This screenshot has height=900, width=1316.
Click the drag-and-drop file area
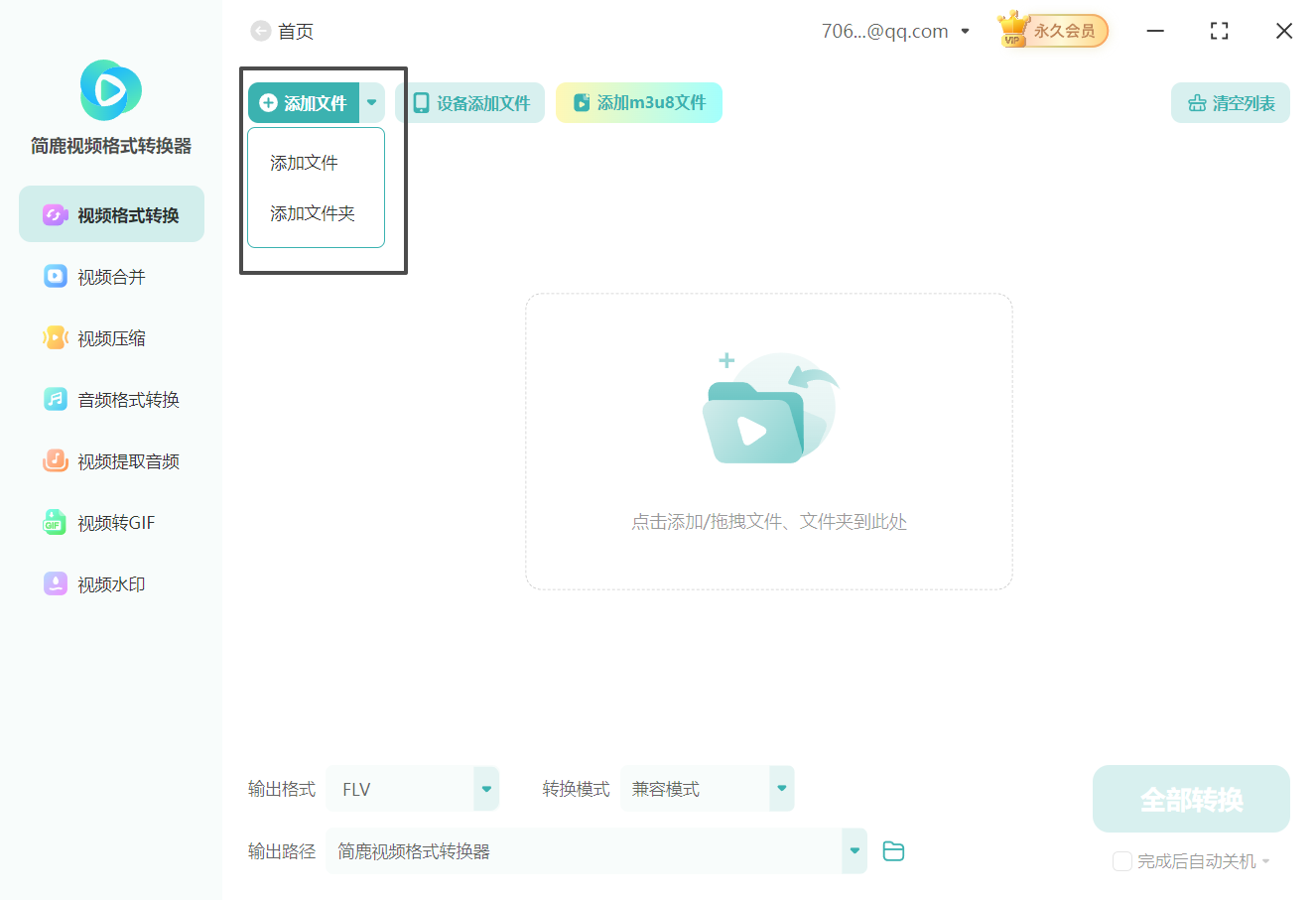(769, 442)
